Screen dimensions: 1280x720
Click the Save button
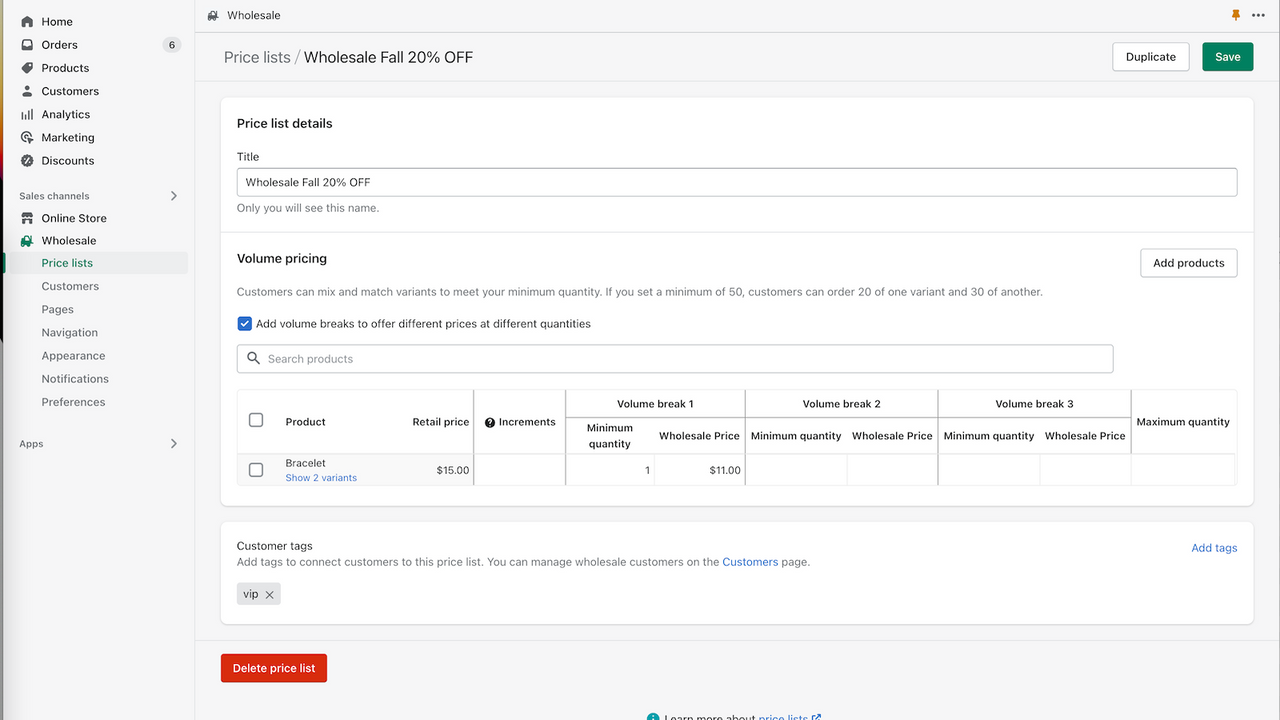[1228, 57]
